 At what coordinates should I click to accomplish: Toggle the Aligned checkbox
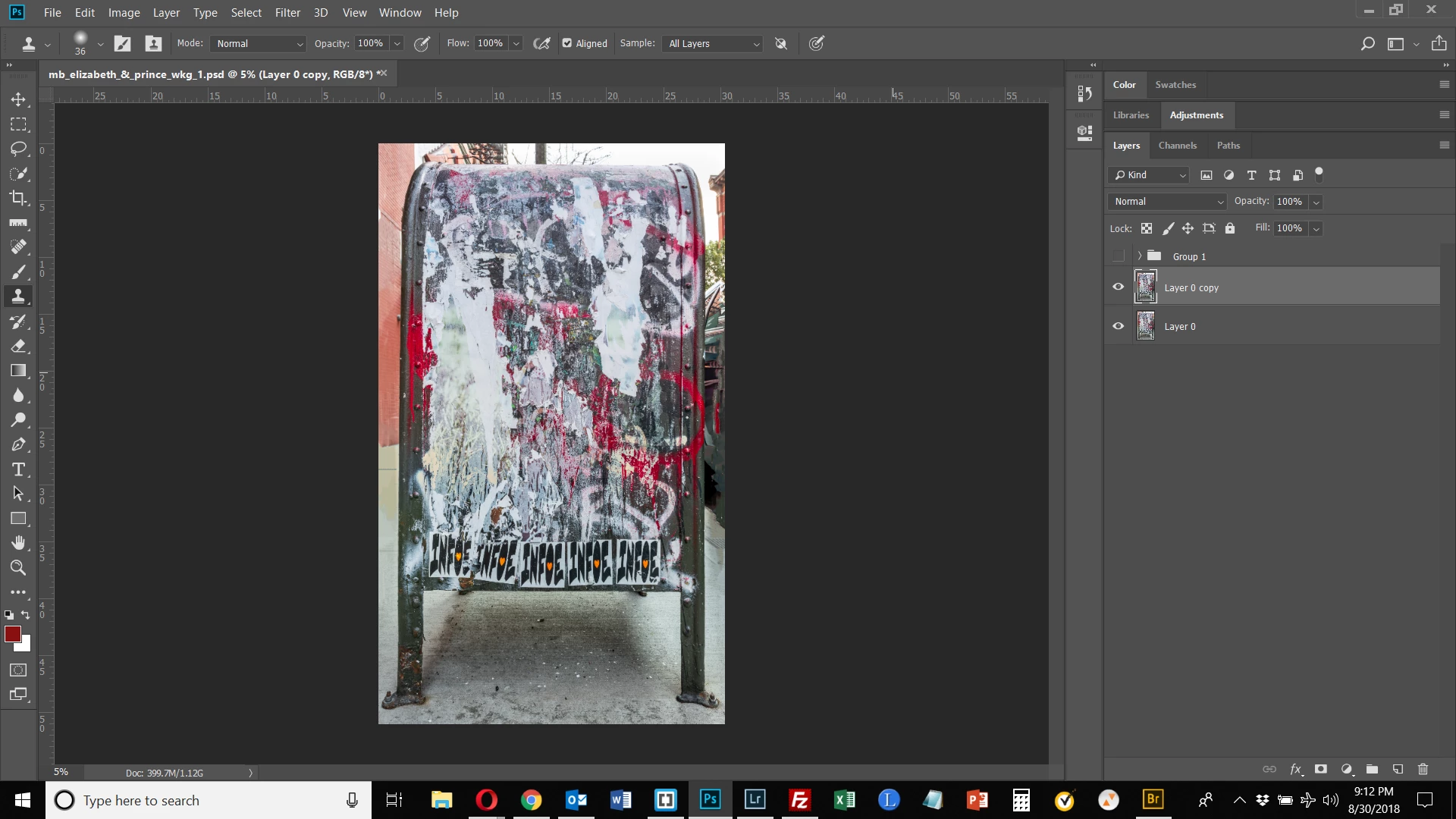tap(567, 43)
